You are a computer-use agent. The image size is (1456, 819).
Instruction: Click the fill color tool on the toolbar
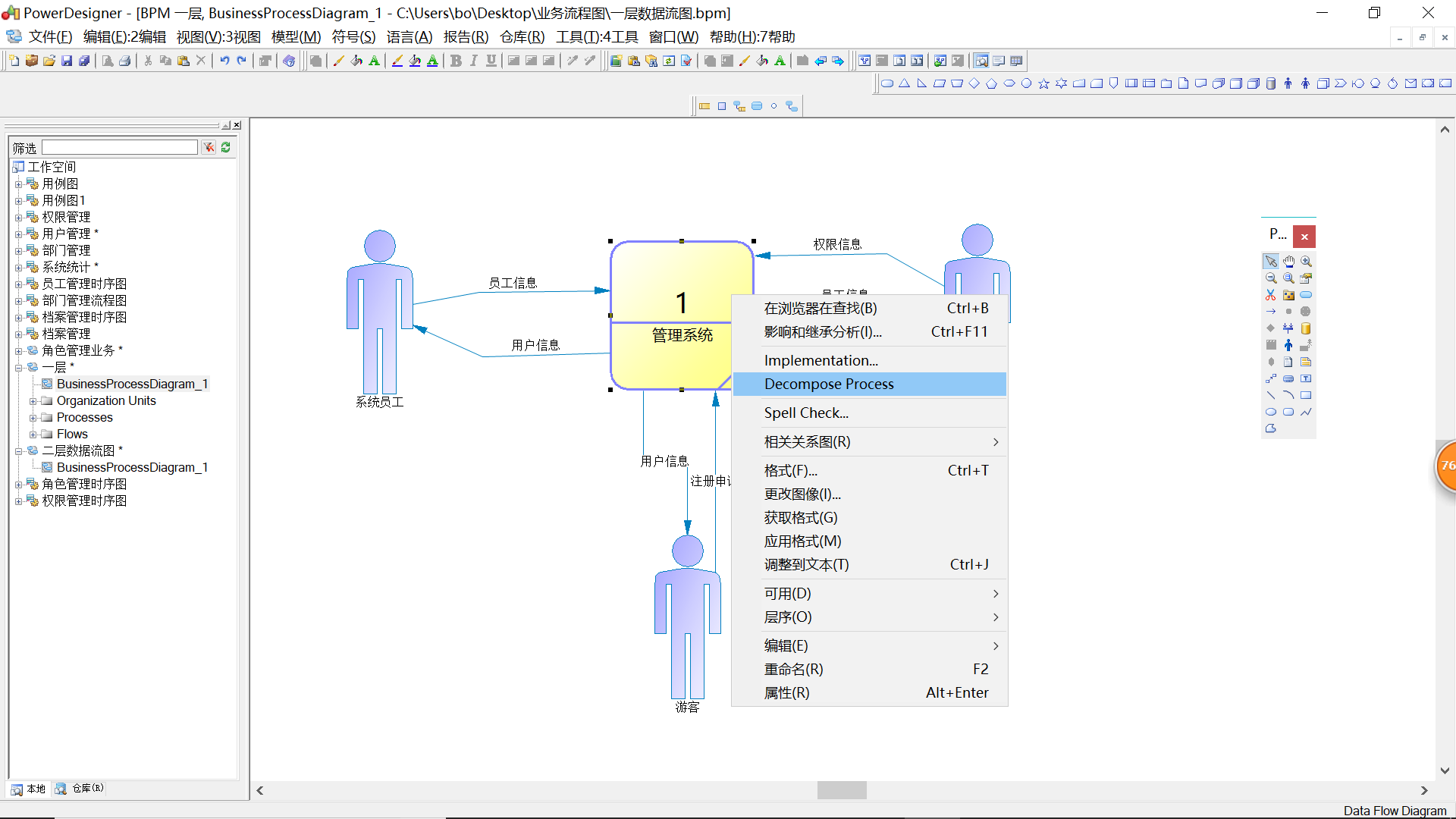(356, 61)
